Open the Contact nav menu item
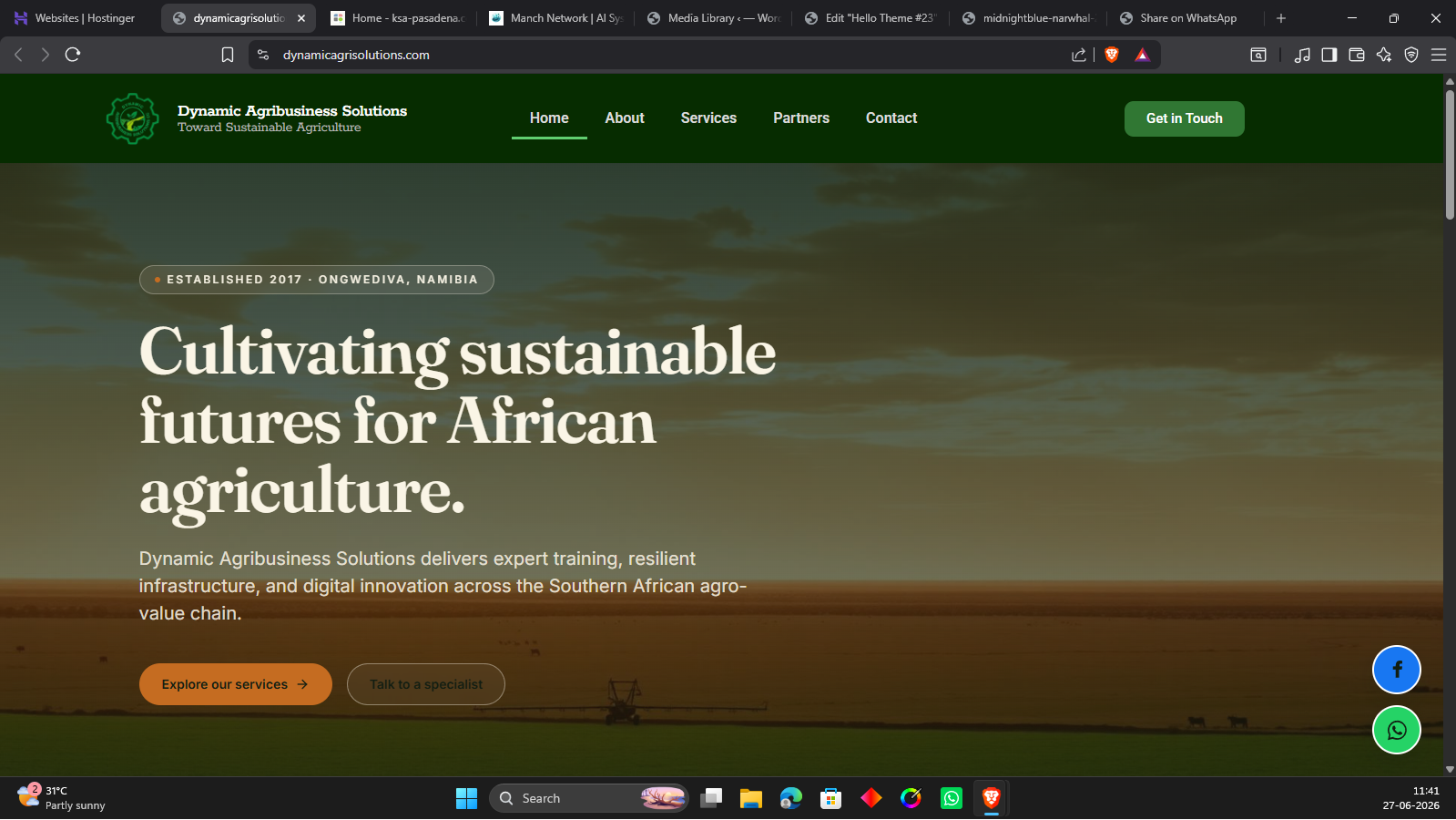Screen dimensions: 1456x820 pyautogui.click(x=891, y=118)
